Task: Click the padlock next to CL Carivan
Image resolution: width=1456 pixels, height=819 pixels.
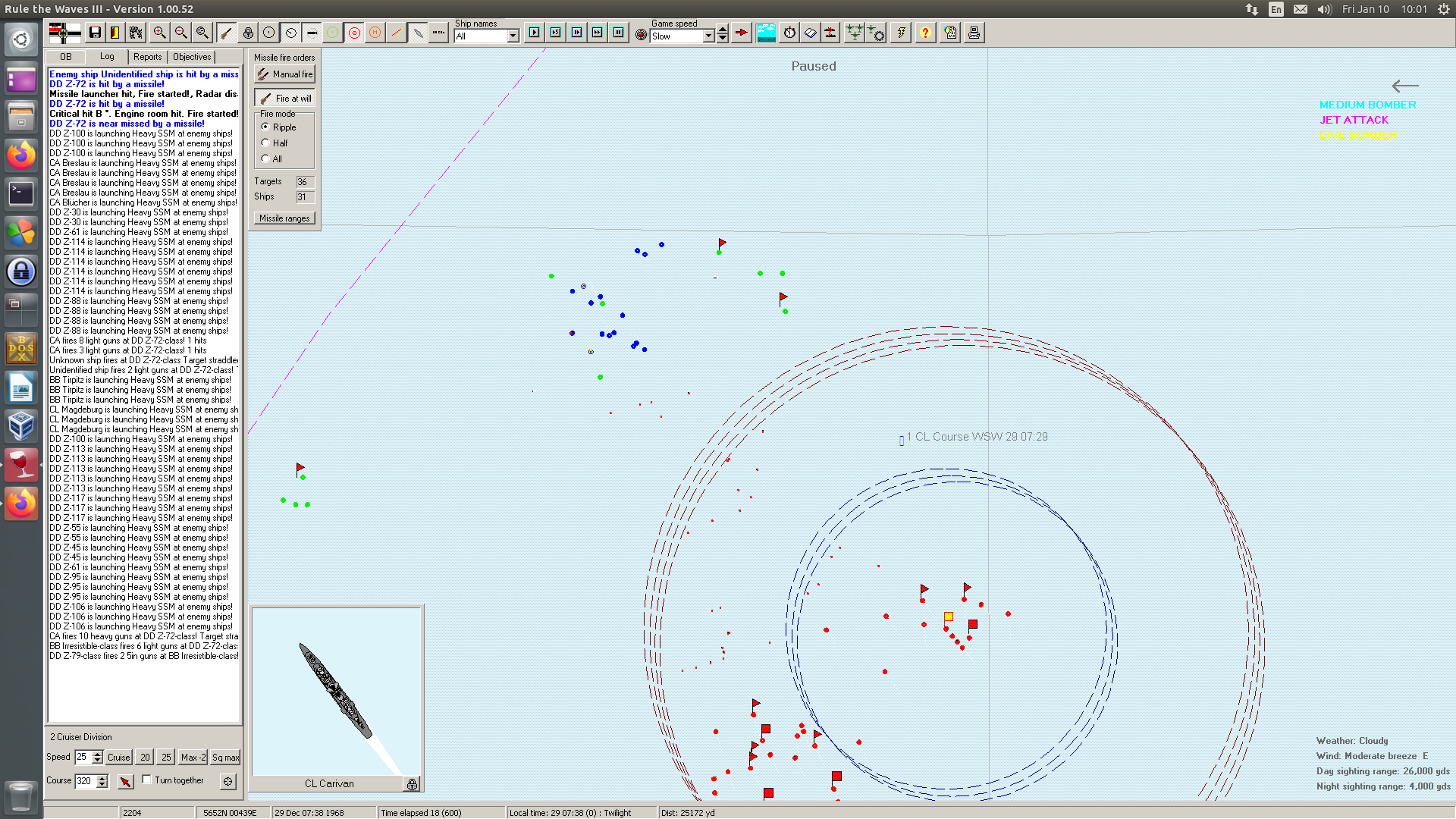Action: tap(412, 784)
